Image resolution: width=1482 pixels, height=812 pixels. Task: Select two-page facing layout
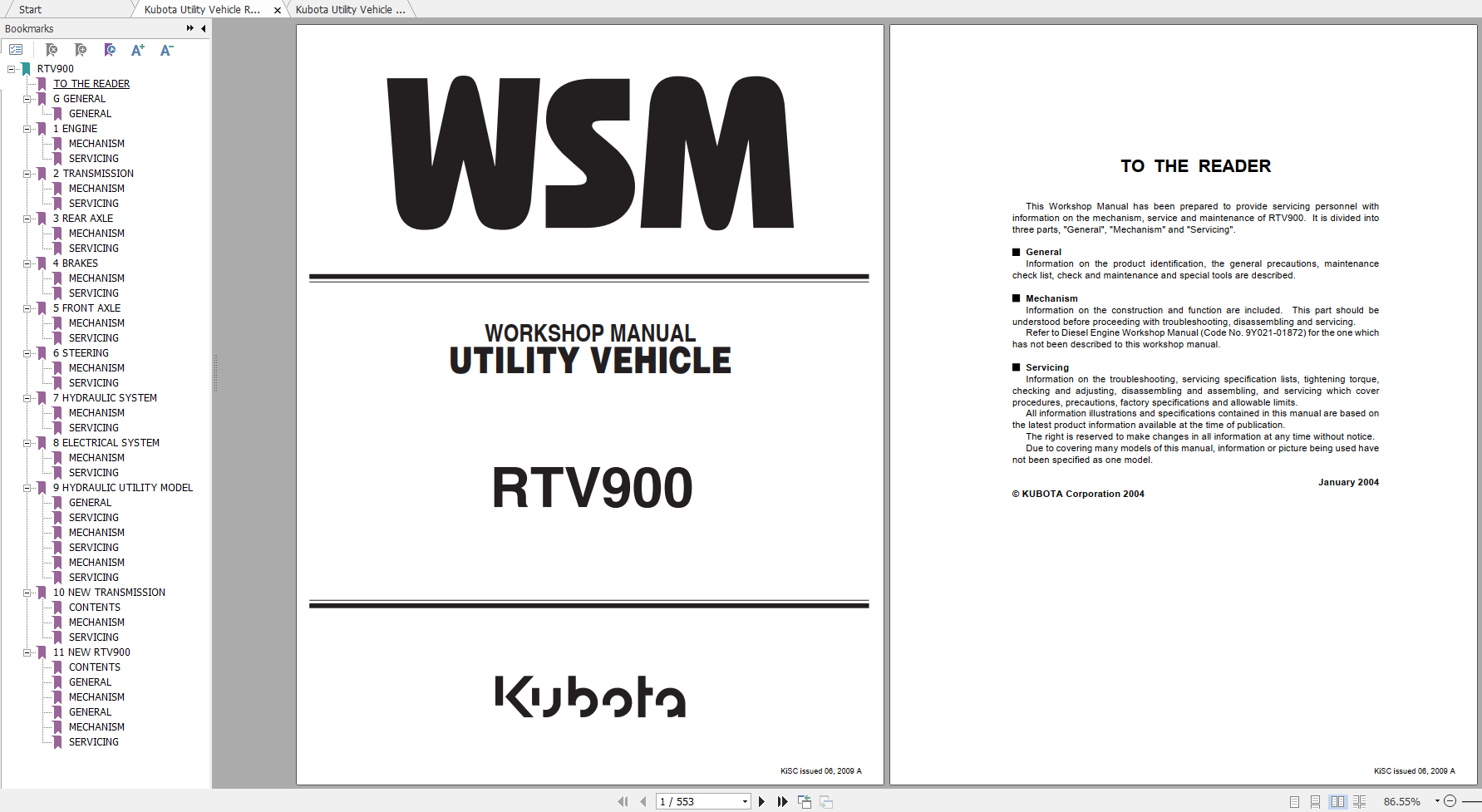point(1337,801)
